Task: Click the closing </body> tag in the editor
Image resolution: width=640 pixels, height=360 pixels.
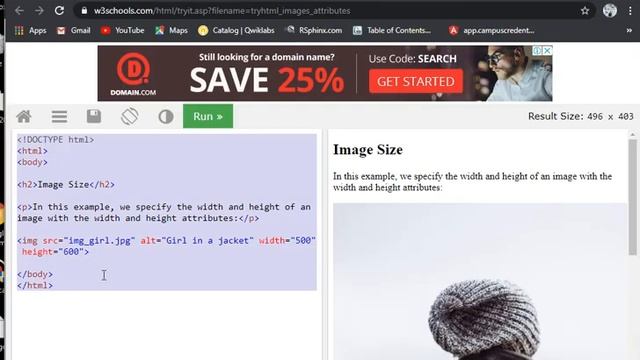Action: pyautogui.click(x=35, y=274)
